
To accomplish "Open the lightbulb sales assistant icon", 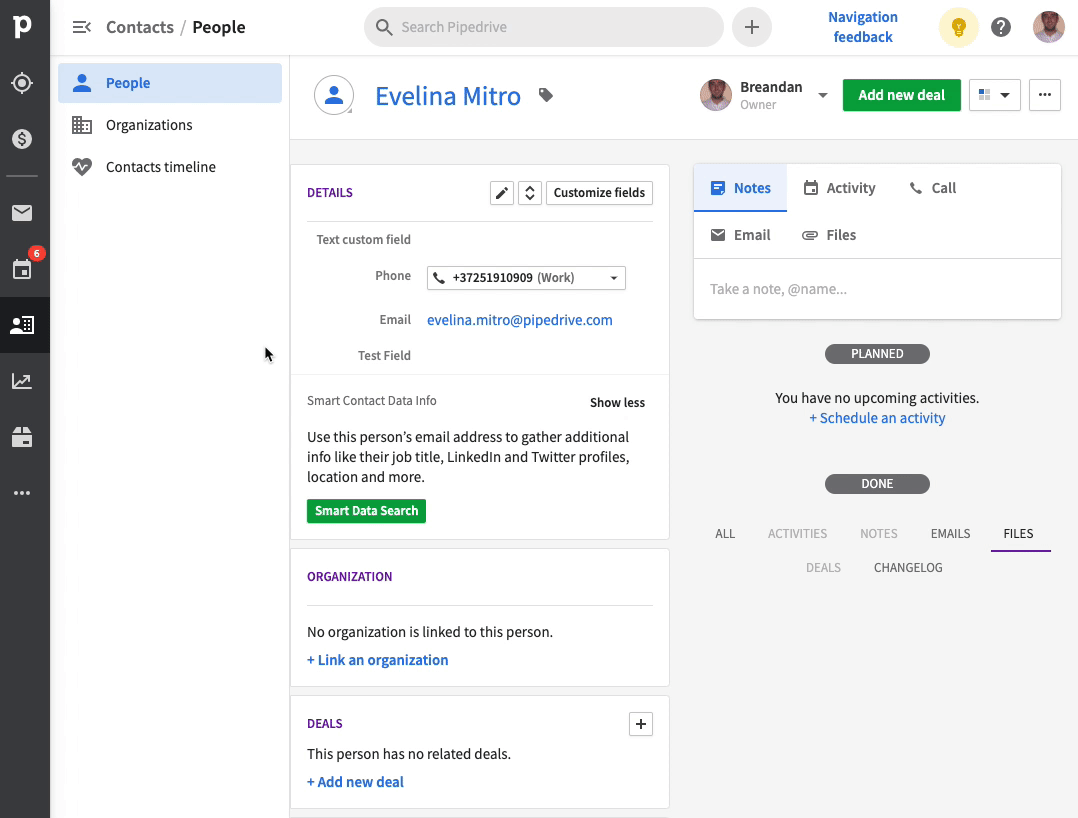I will click(958, 27).
